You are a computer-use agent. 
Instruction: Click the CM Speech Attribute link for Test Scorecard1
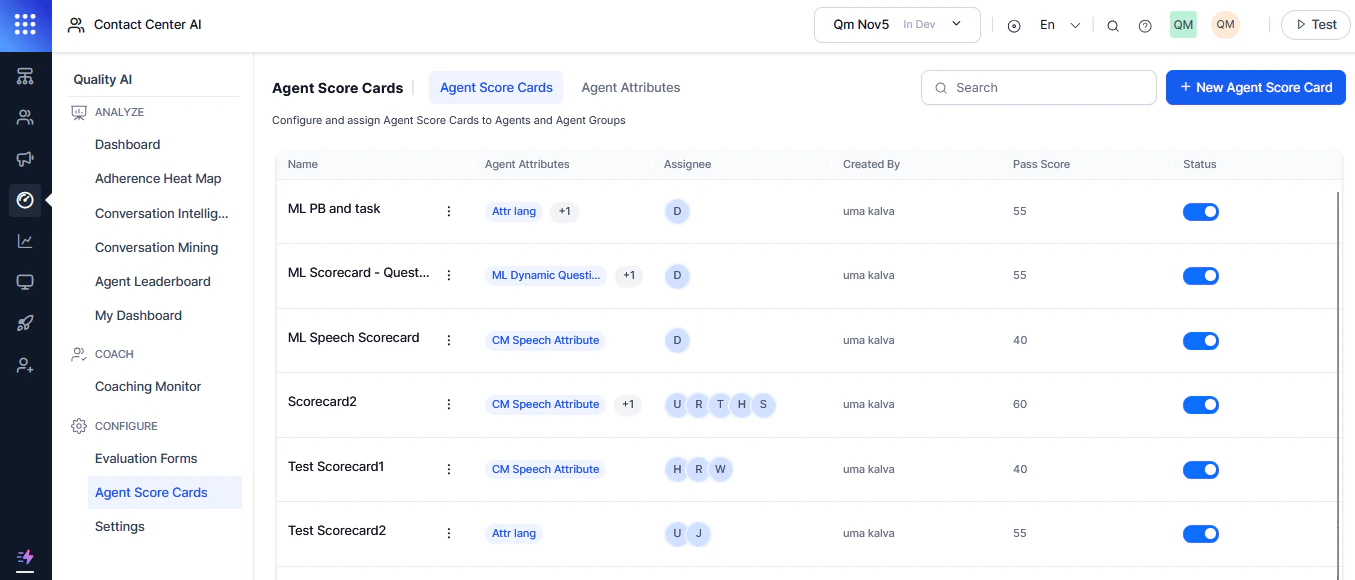(x=545, y=468)
